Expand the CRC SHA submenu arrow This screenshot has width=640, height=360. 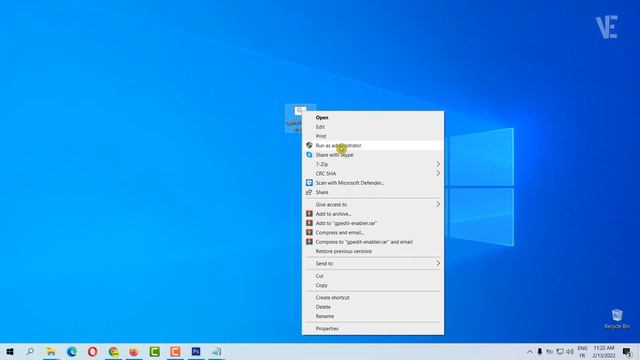click(438, 173)
